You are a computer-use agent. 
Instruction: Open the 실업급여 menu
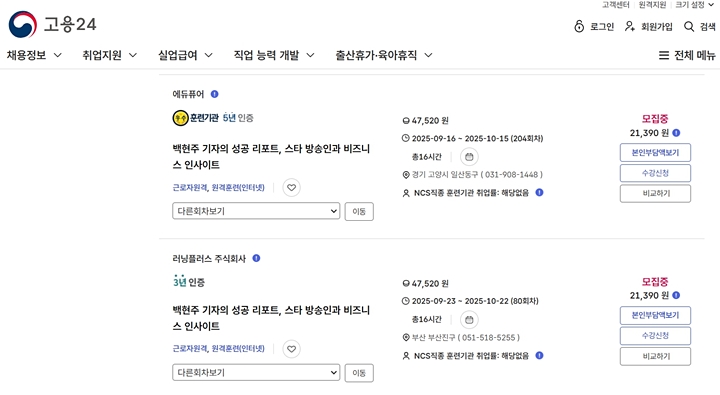(185, 55)
